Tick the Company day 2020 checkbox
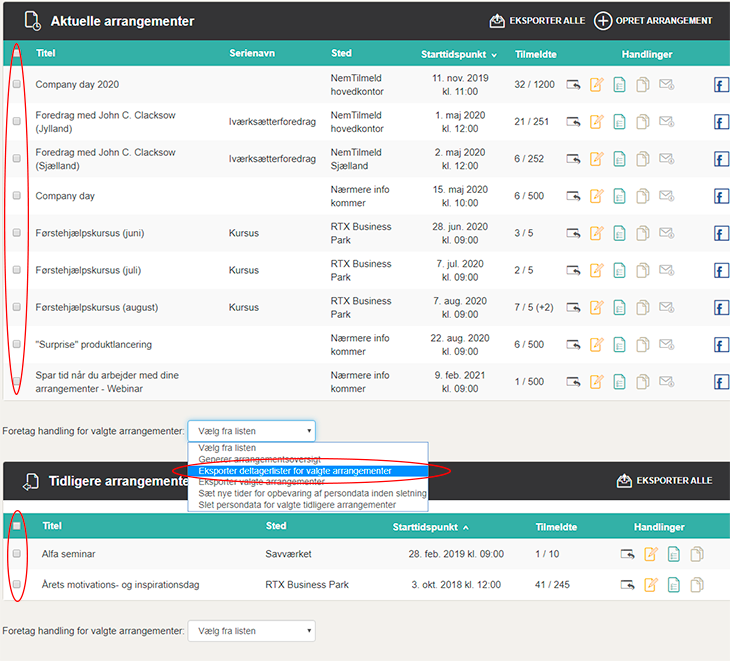Viewport: 730px width, 661px height. pos(17,84)
